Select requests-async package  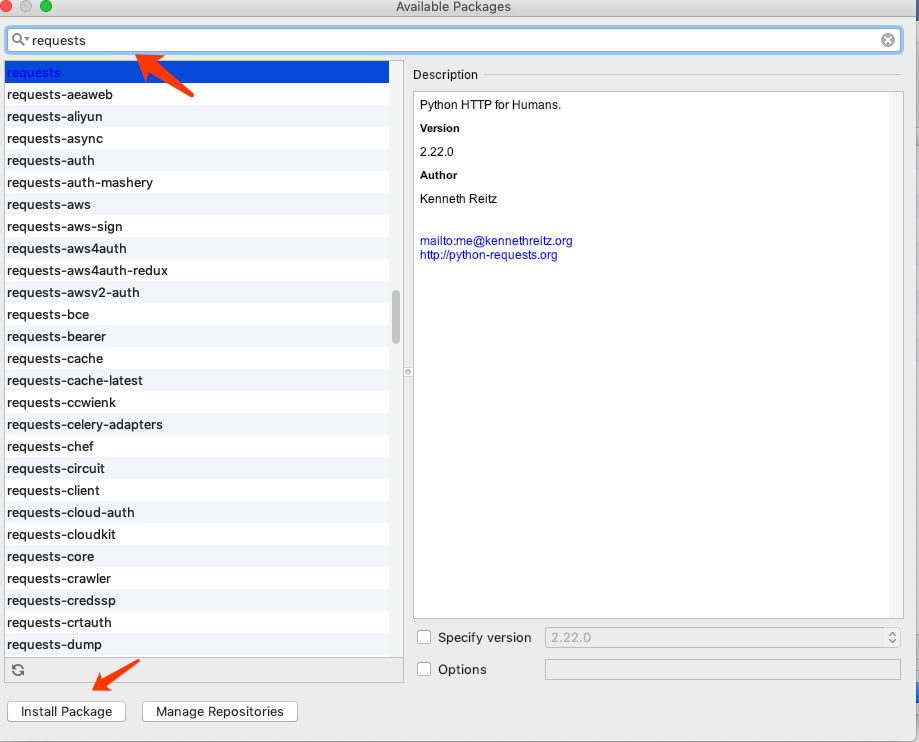point(197,138)
